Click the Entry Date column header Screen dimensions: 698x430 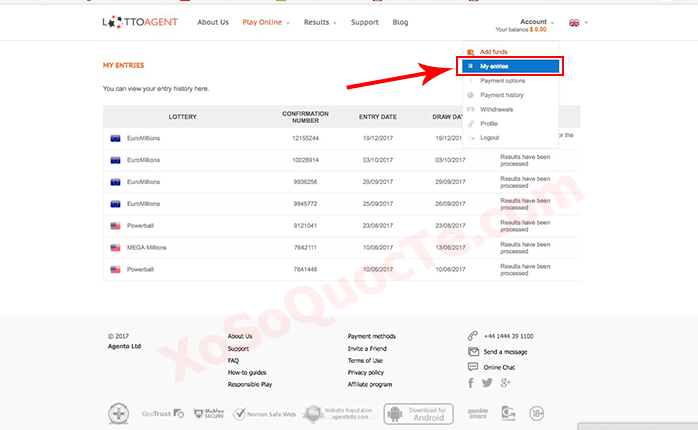pyautogui.click(x=378, y=117)
